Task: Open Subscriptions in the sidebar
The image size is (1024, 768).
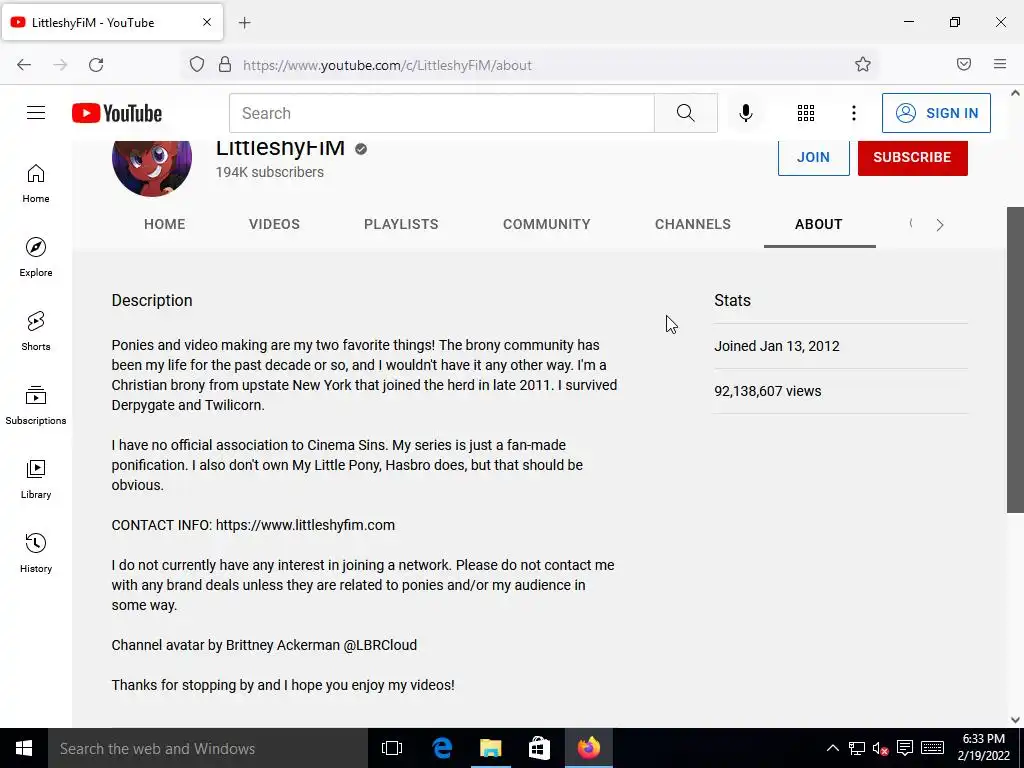Action: point(36,405)
